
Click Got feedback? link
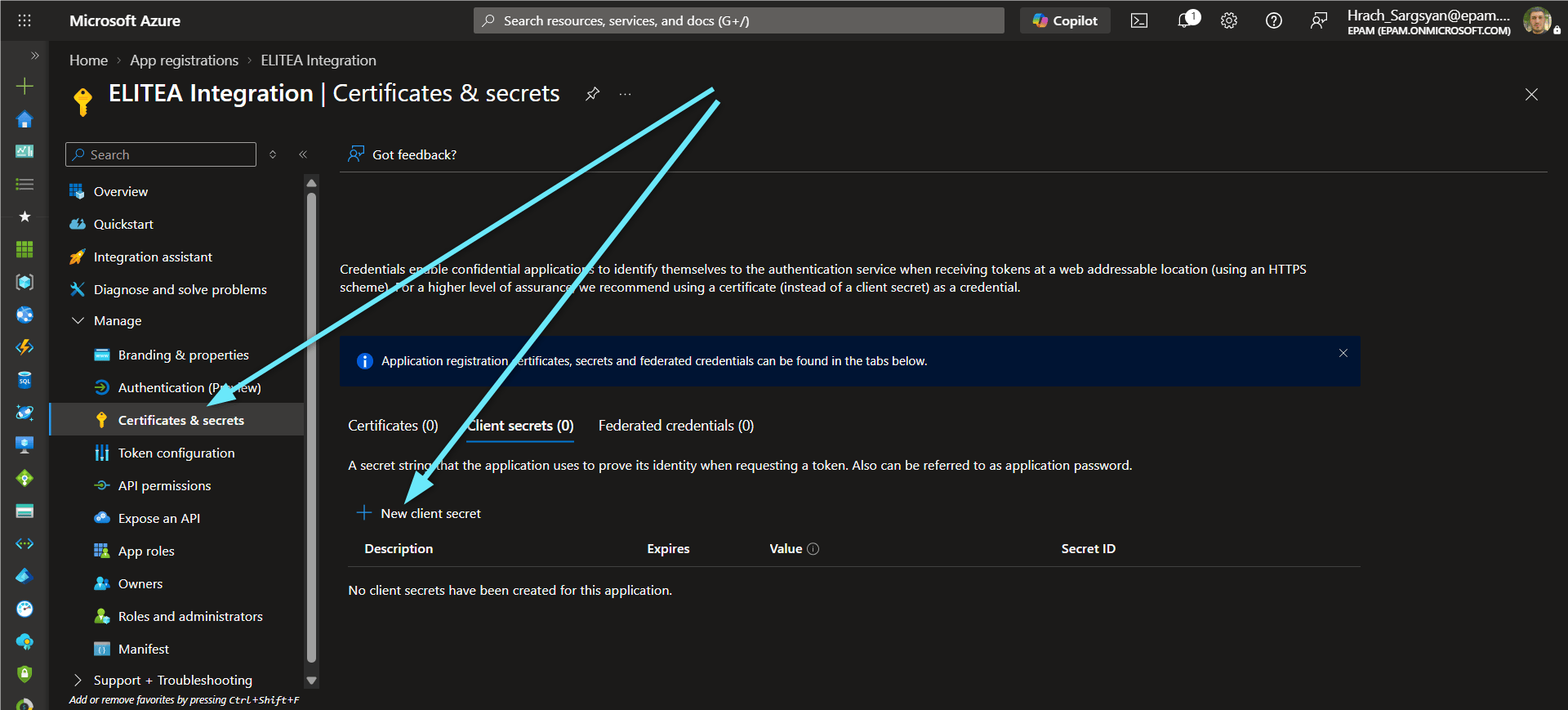click(x=403, y=154)
